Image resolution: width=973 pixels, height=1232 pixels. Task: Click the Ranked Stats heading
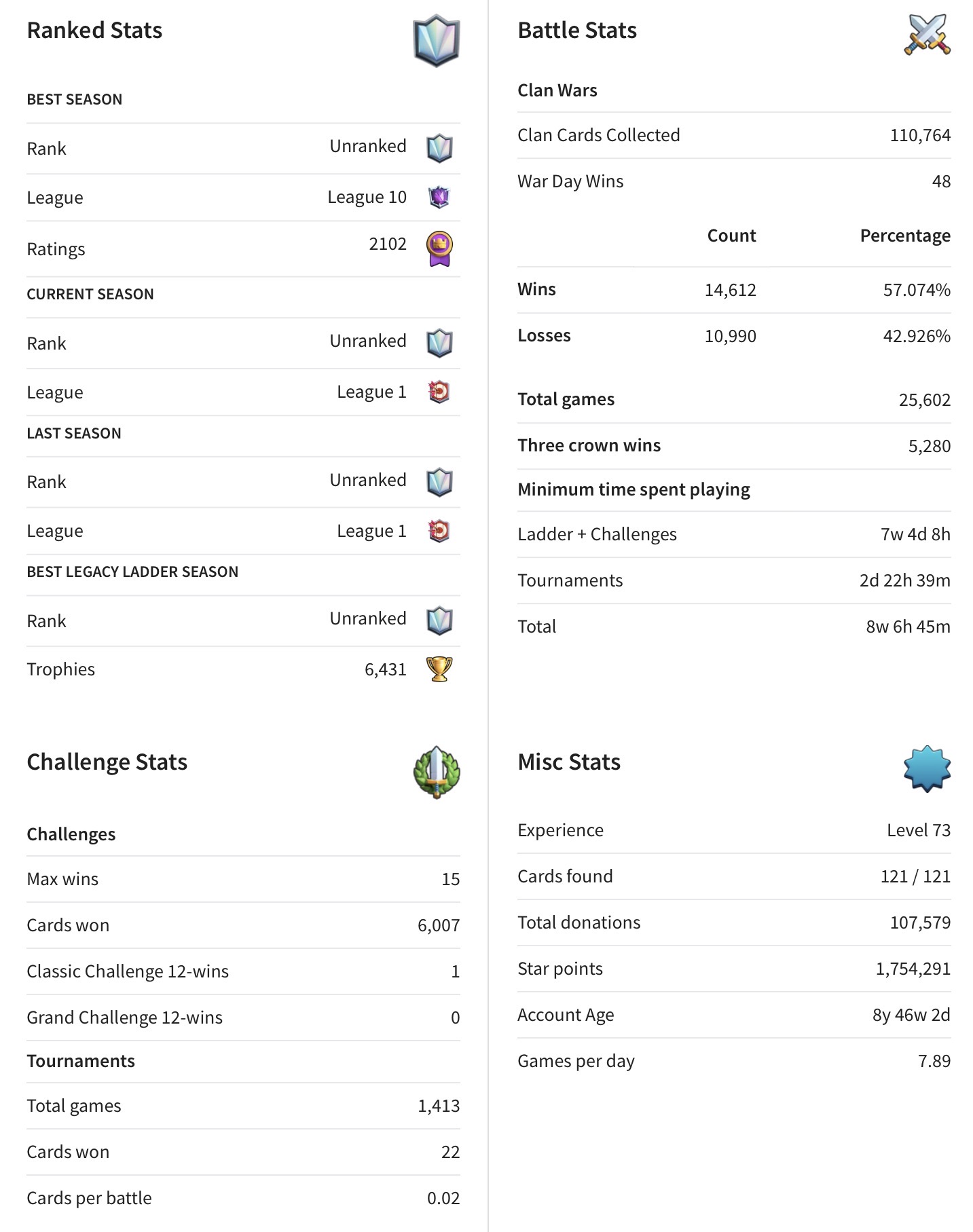point(94,31)
